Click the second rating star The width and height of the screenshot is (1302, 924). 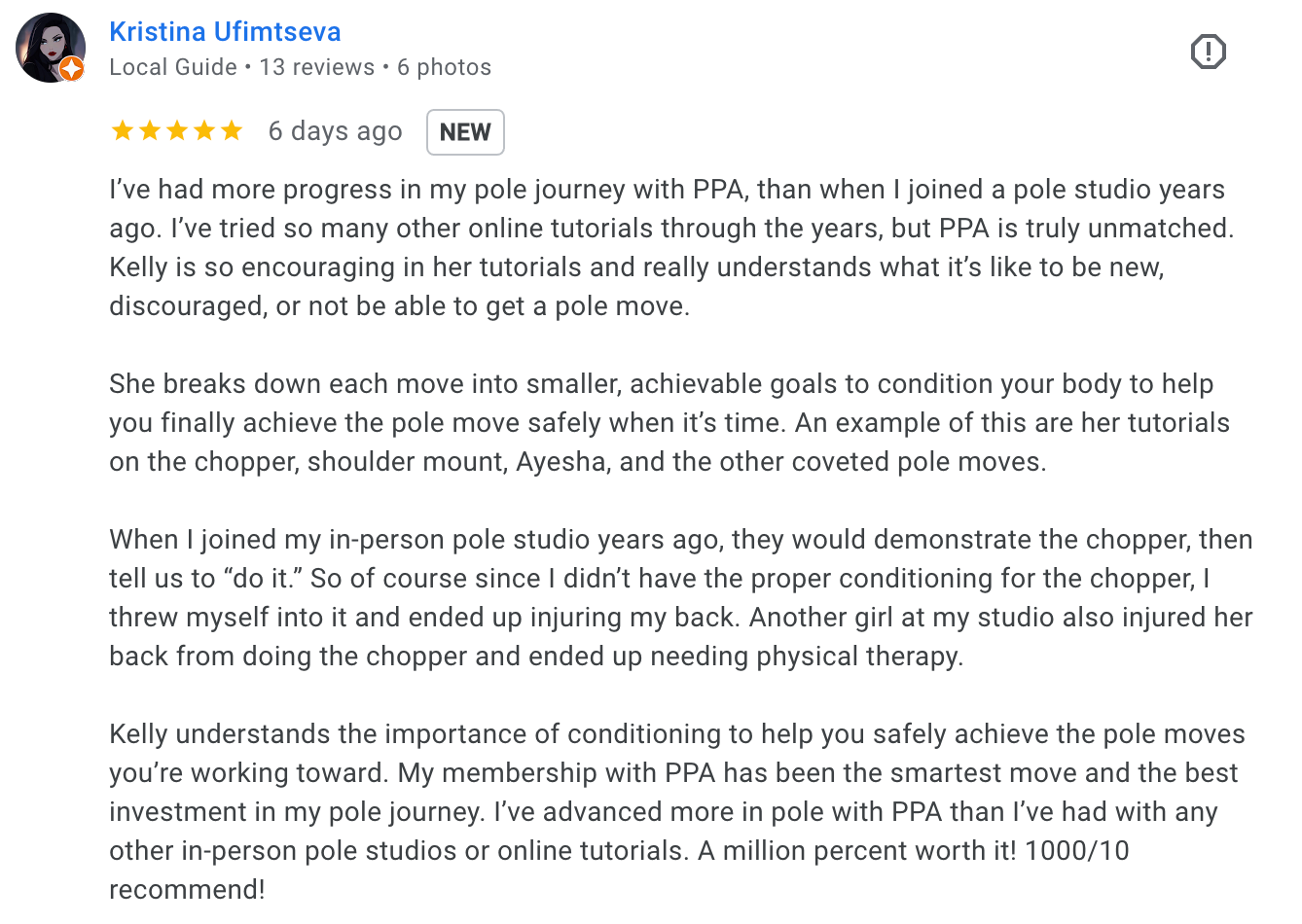coord(150,130)
